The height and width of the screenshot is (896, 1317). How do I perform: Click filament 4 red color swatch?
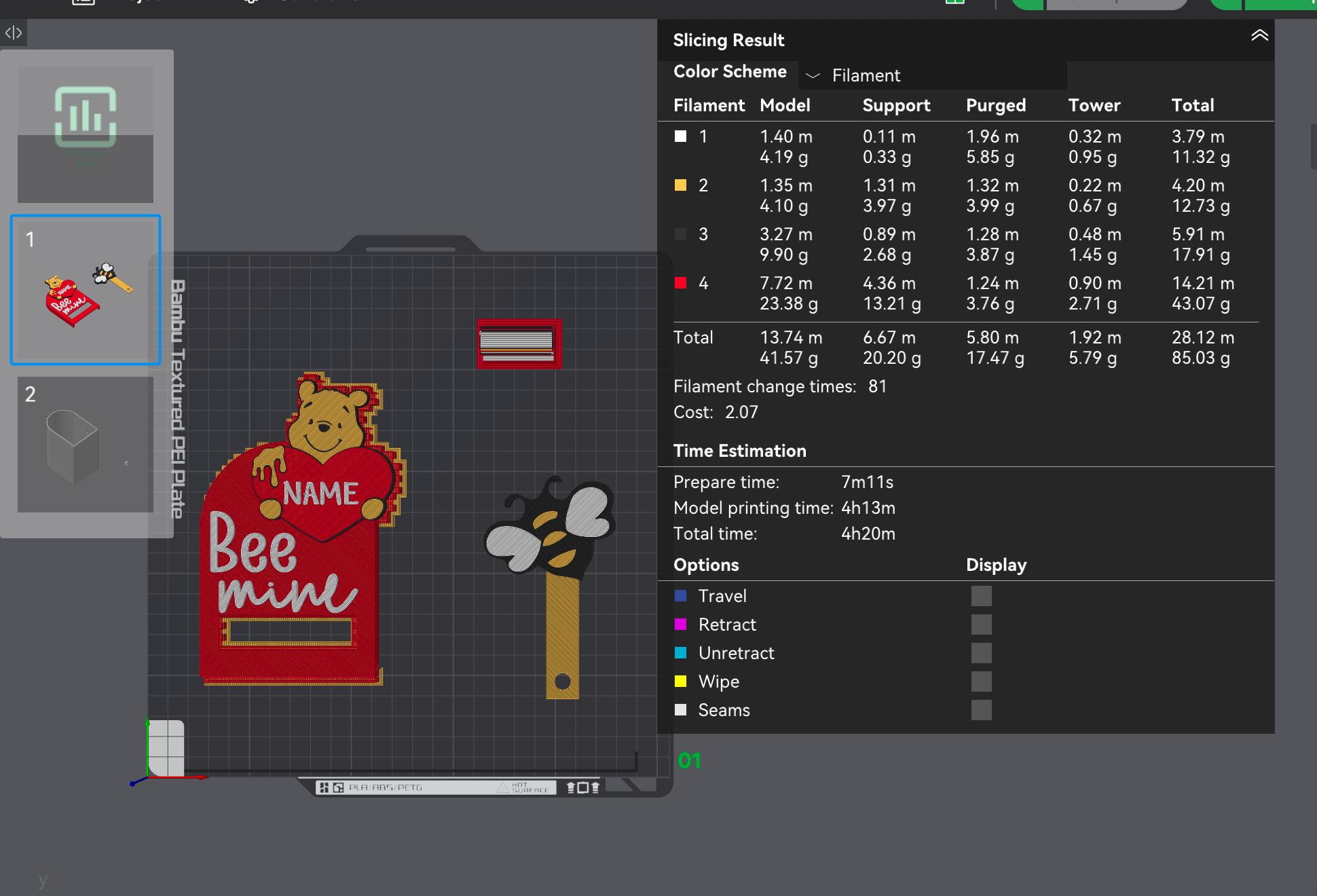(x=680, y=283)
